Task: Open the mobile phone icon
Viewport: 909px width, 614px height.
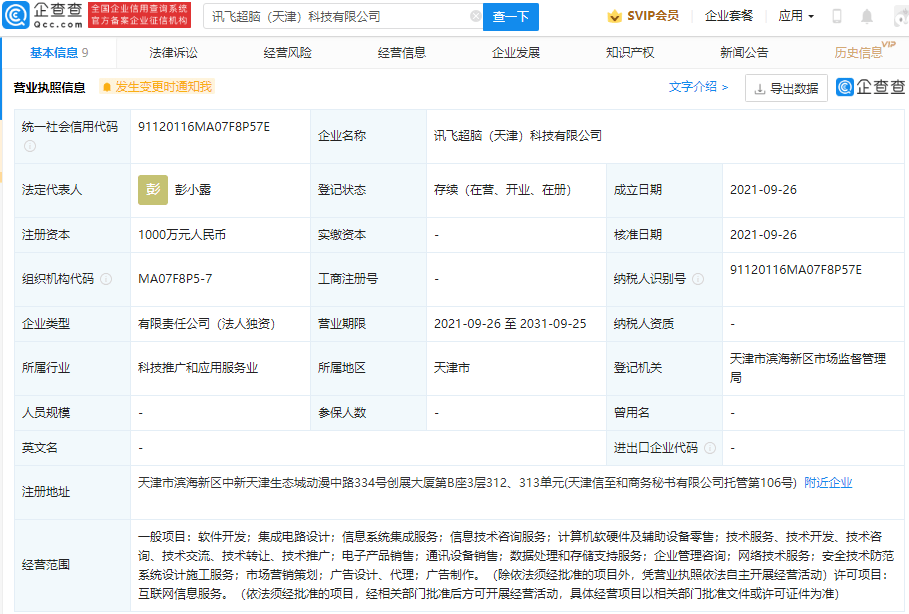Action: pyautogui.click(x=837, y=16)
